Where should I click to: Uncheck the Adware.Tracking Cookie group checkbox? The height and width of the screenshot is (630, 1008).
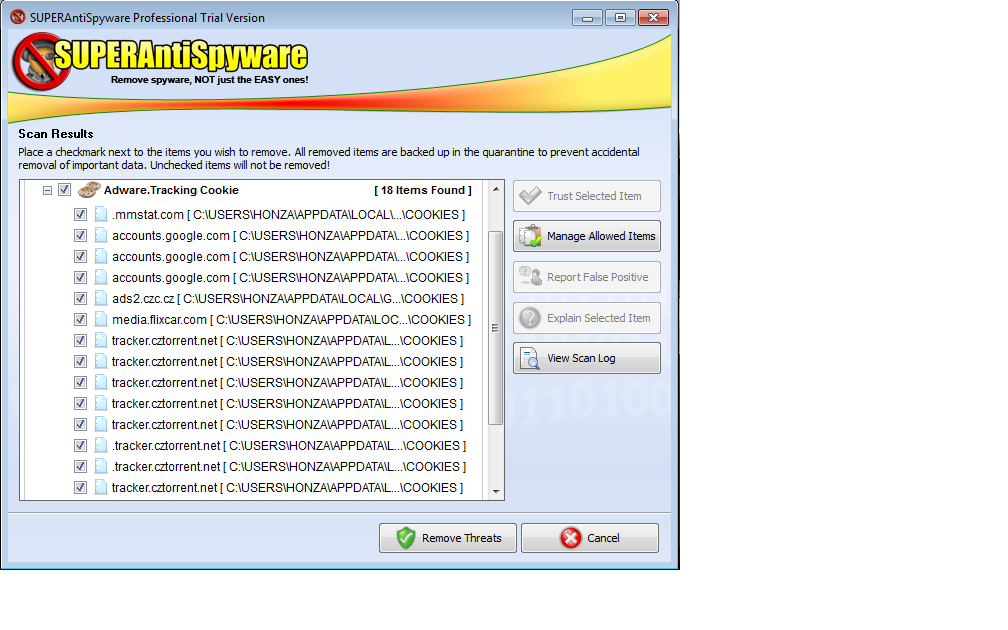[64, 190]
